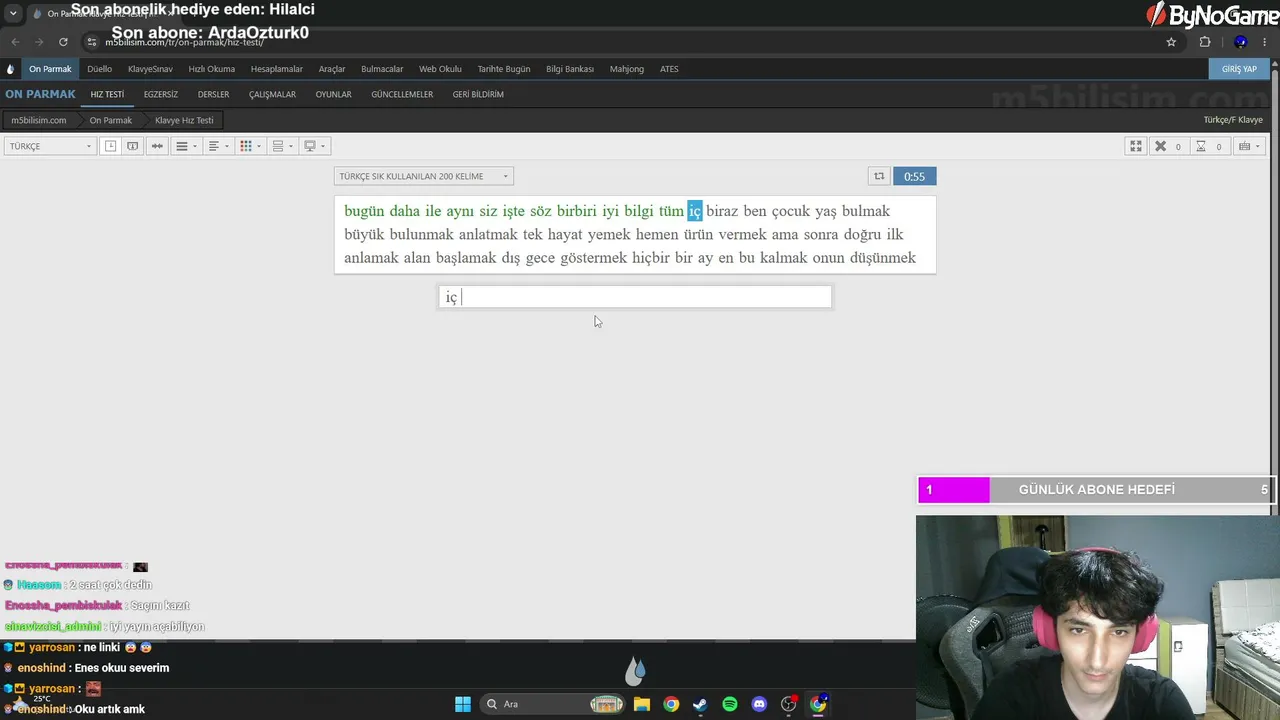Screen dimensions: 1280x720
Task: Open the Mahjong menu item
Action: [x=627, y=69]
